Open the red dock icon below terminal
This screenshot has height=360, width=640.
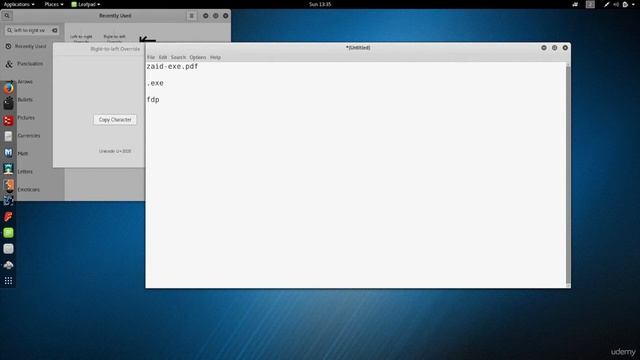click(8, 120)
